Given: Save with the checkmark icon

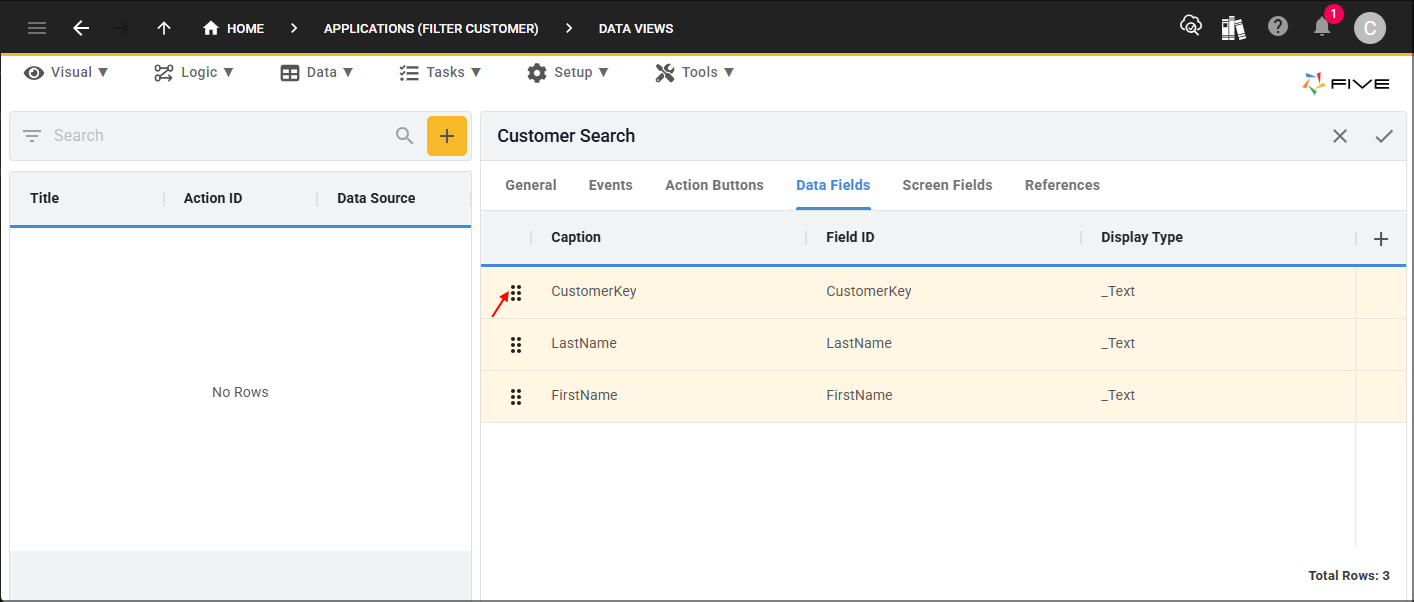Looking at the screenshot, I should pos(1384,136).
